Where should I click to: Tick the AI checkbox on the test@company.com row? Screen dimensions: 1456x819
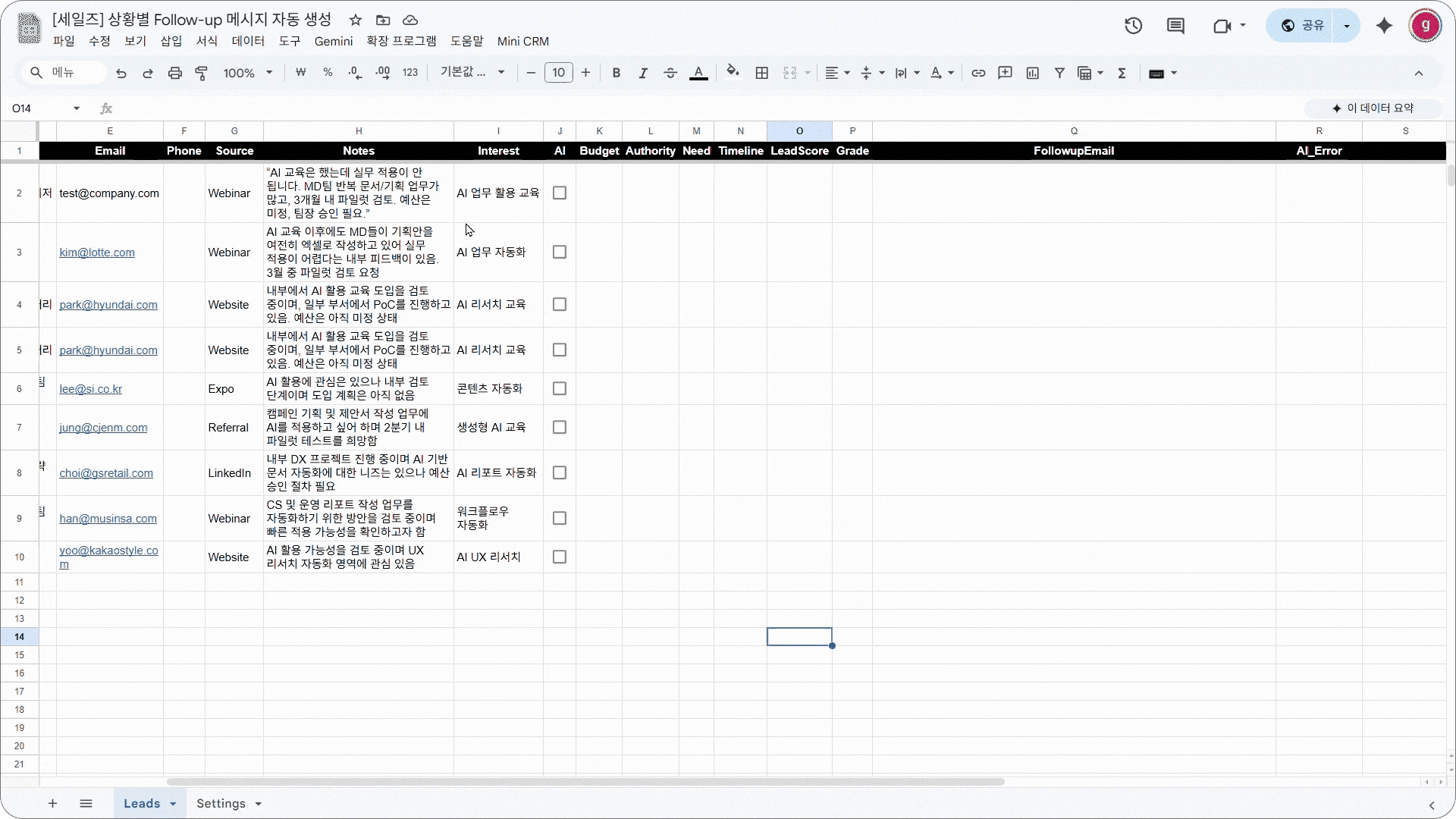(560, 193)
